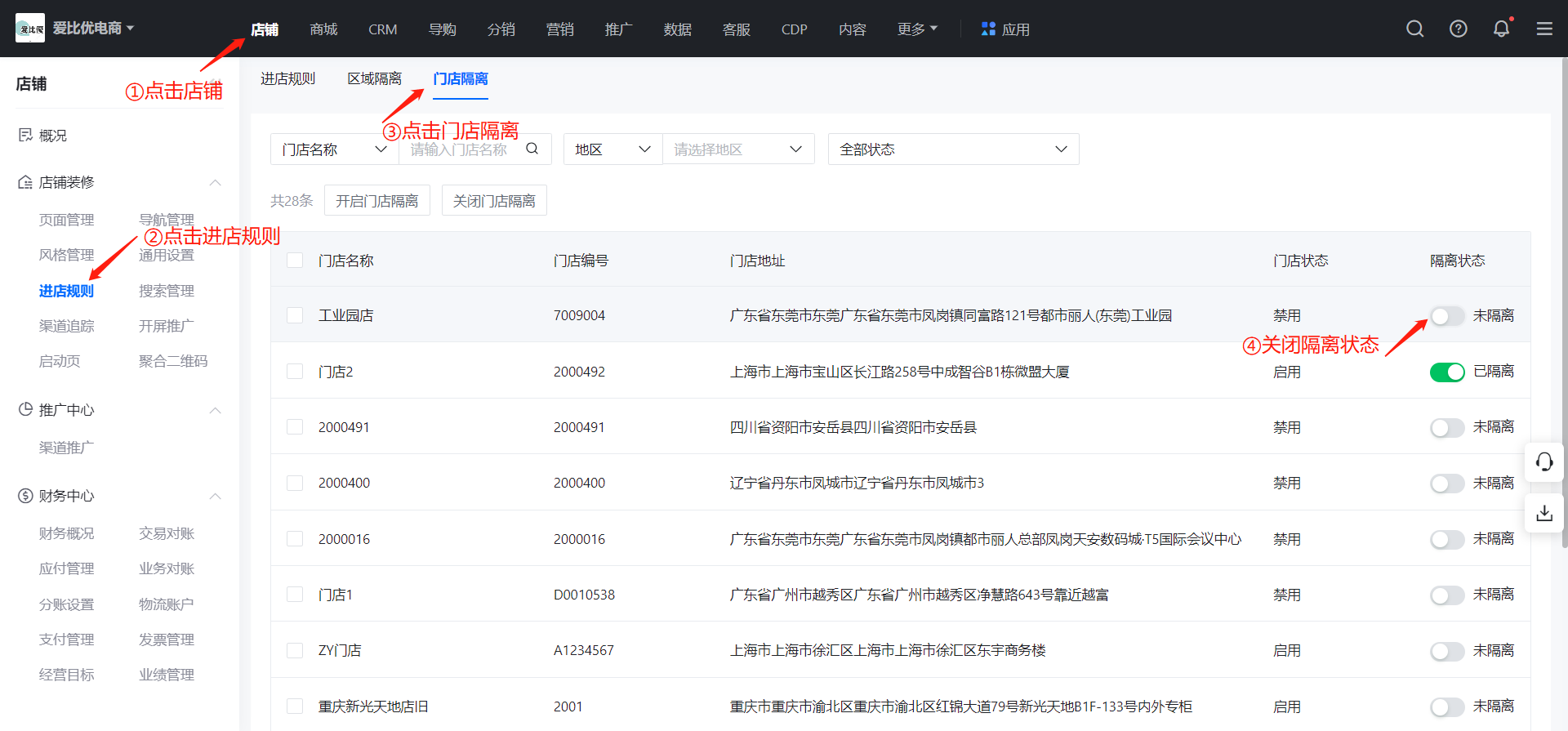Click store number 7009004 cell

pyautogui.click(x=579, y=315)
